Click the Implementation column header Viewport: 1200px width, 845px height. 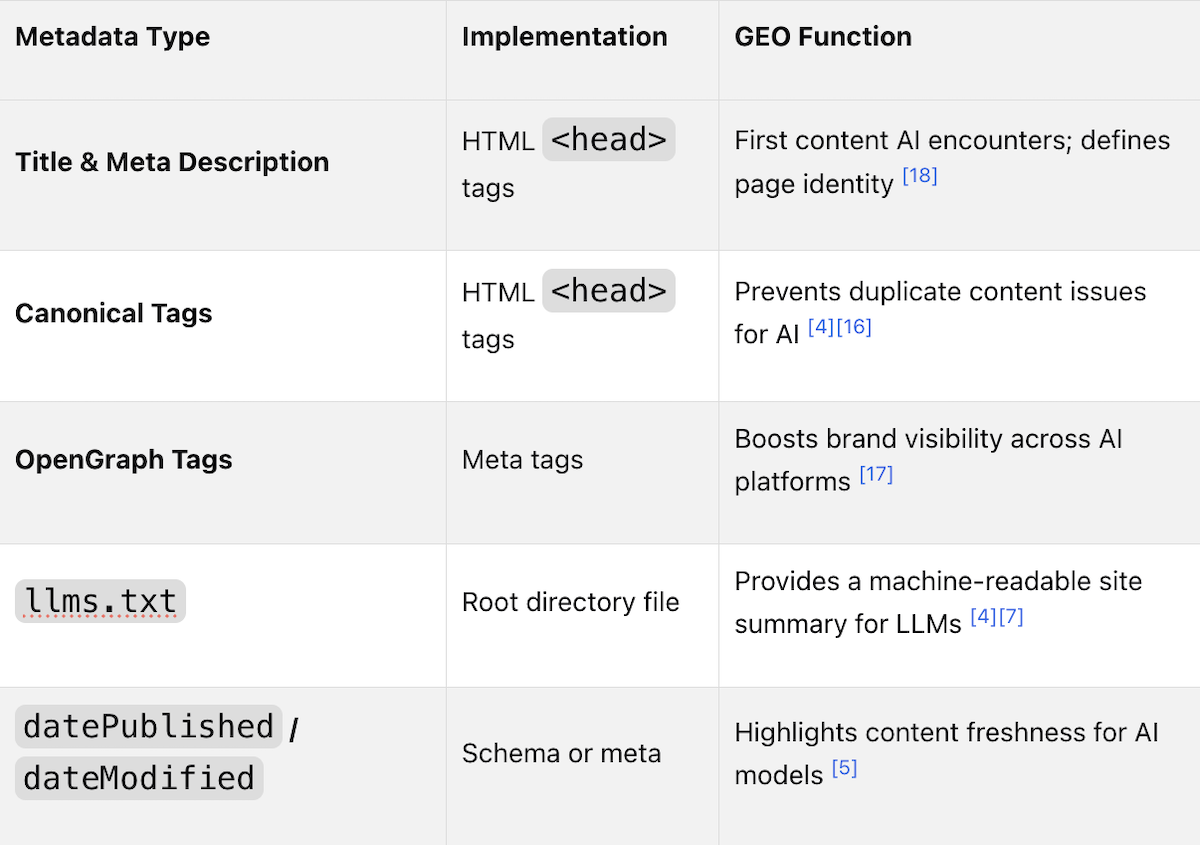(564, 37)
